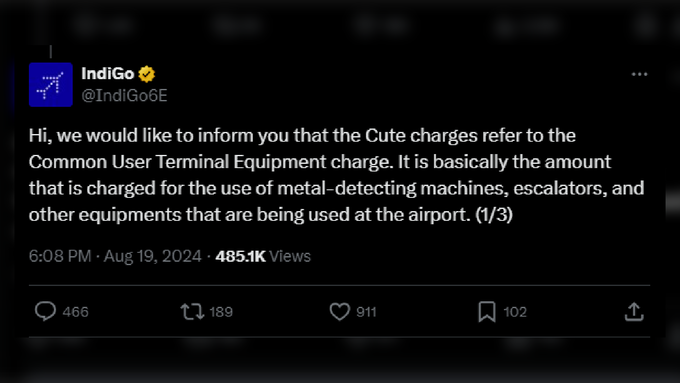680x383 pixels.
Task: Open the IndiGo display name link
Action: [x=108, y=74]
